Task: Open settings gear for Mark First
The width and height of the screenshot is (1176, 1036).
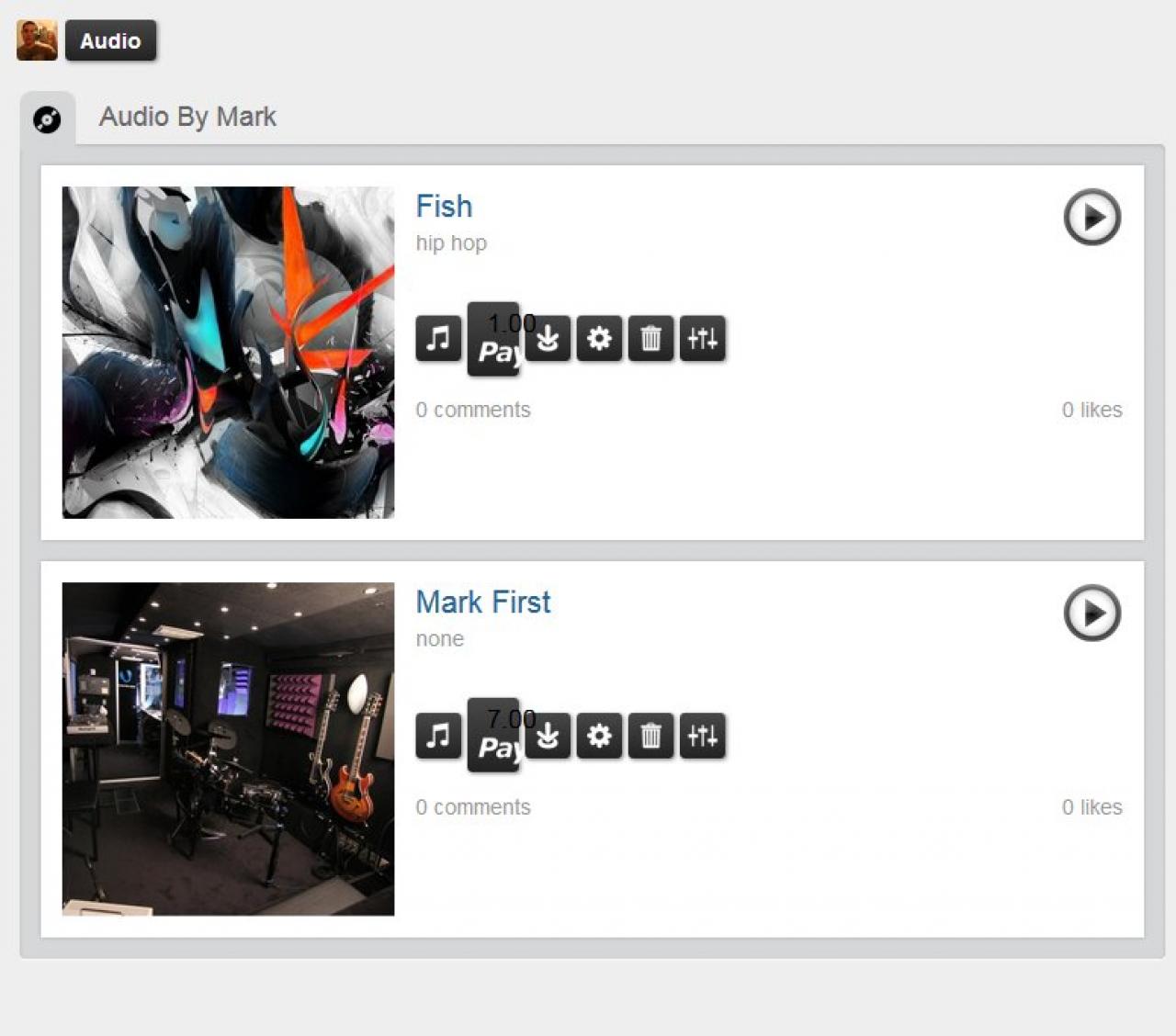Action: (599, 736)
